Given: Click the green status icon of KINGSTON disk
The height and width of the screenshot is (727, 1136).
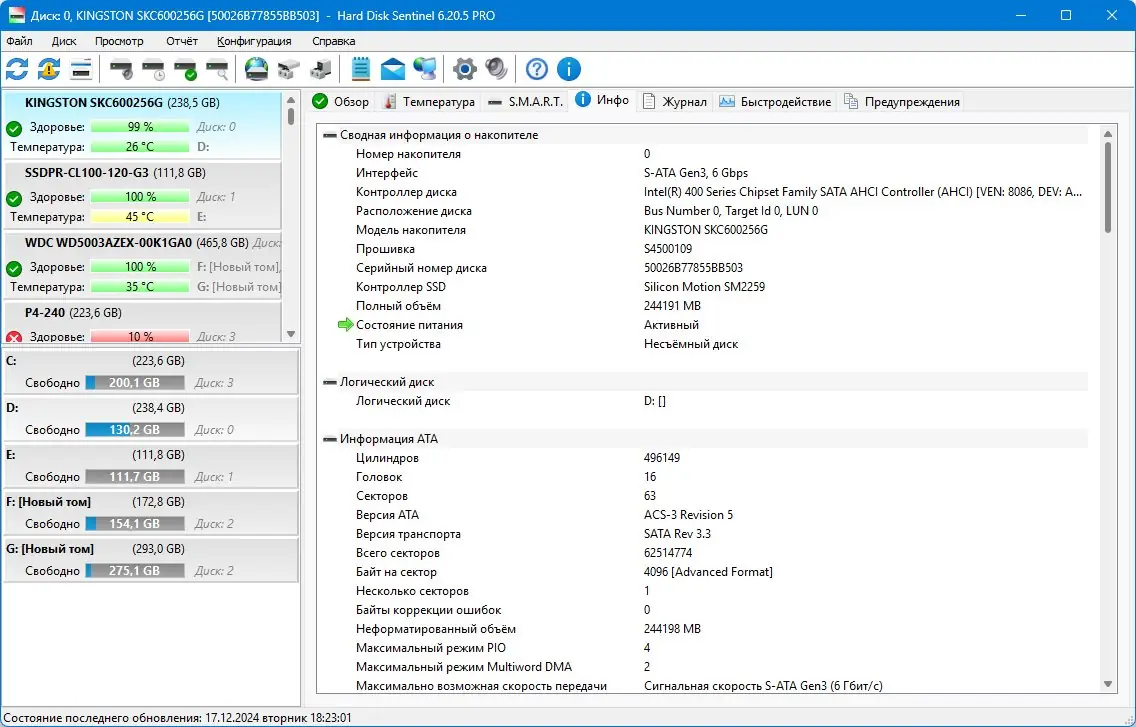Looking at the screenshot, I should click(14, 129).
